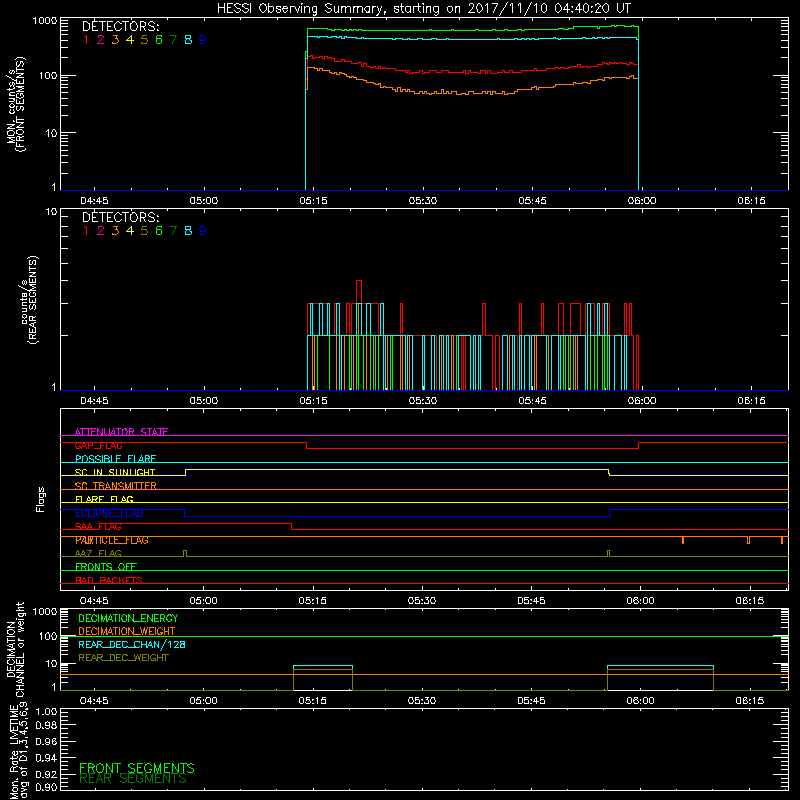Click the BAD_PACKETS flag label
The height and width of the screenshot is (800, 800).
point(109,581)
